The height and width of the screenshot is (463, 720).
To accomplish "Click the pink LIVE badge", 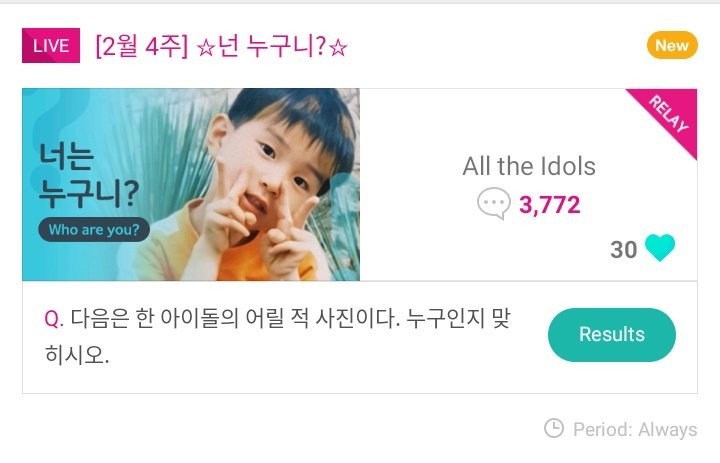I will [x=50, y=46].
